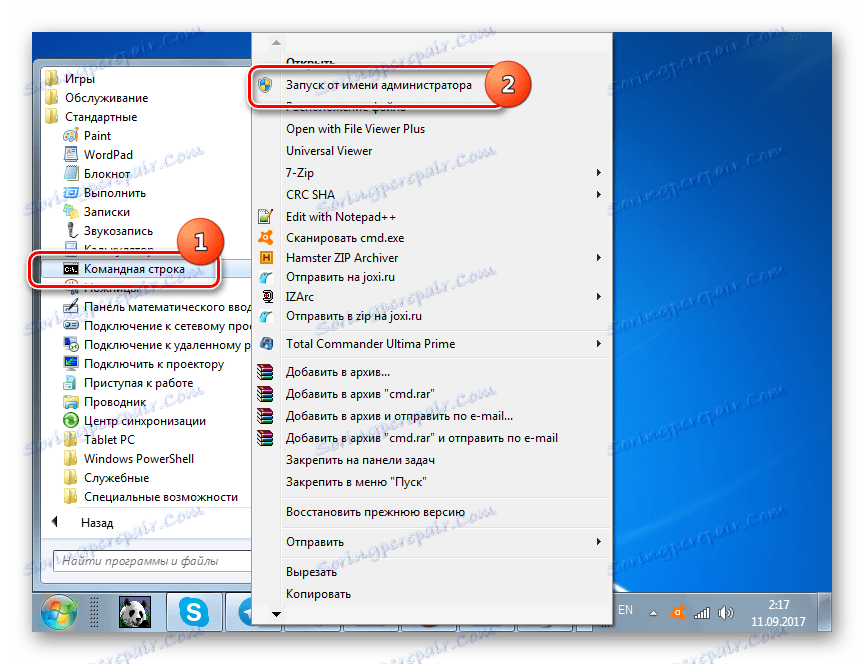Screen dimensions: 864x664
Task: Choose Добавить в архив "cmd.rar"
Action: click(x=360, y=394)
